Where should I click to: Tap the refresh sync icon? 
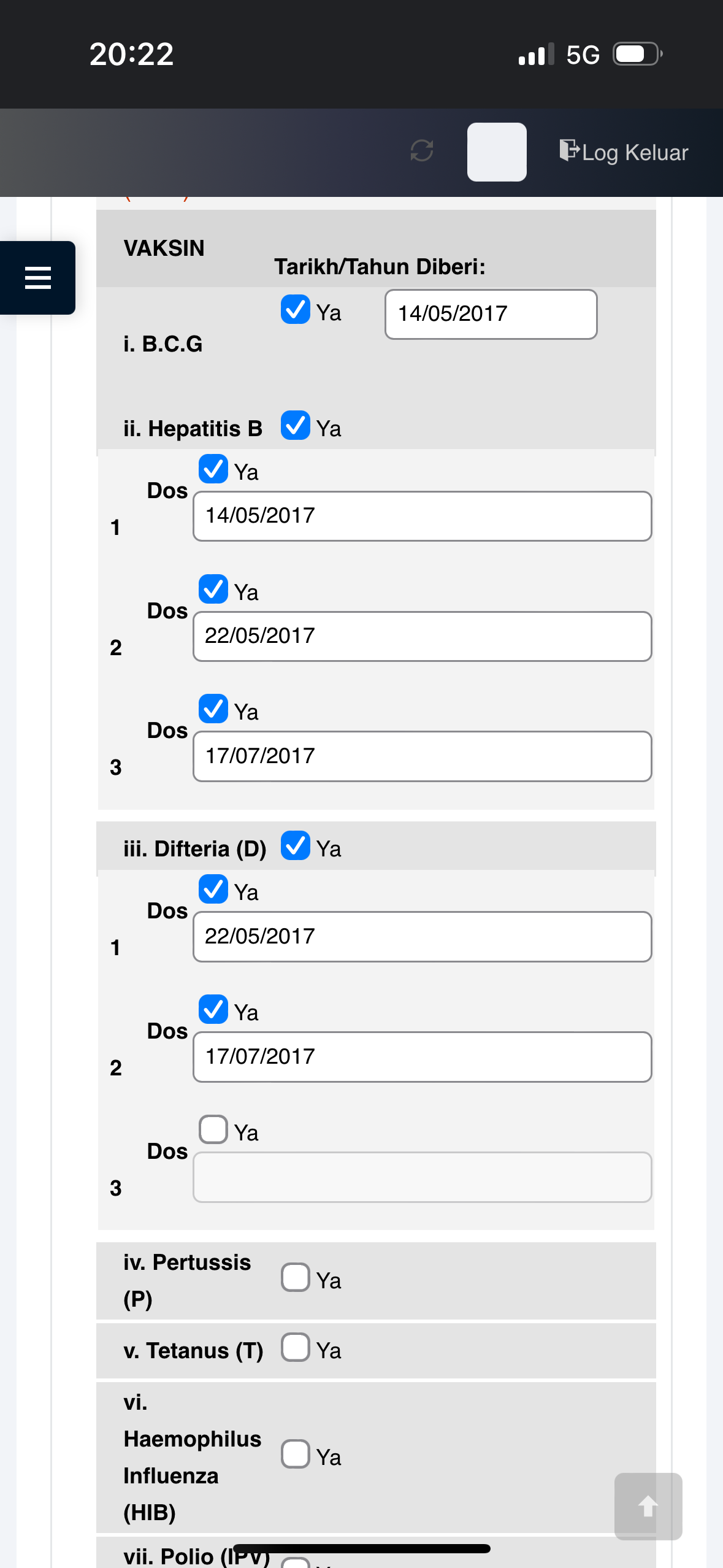422,151
